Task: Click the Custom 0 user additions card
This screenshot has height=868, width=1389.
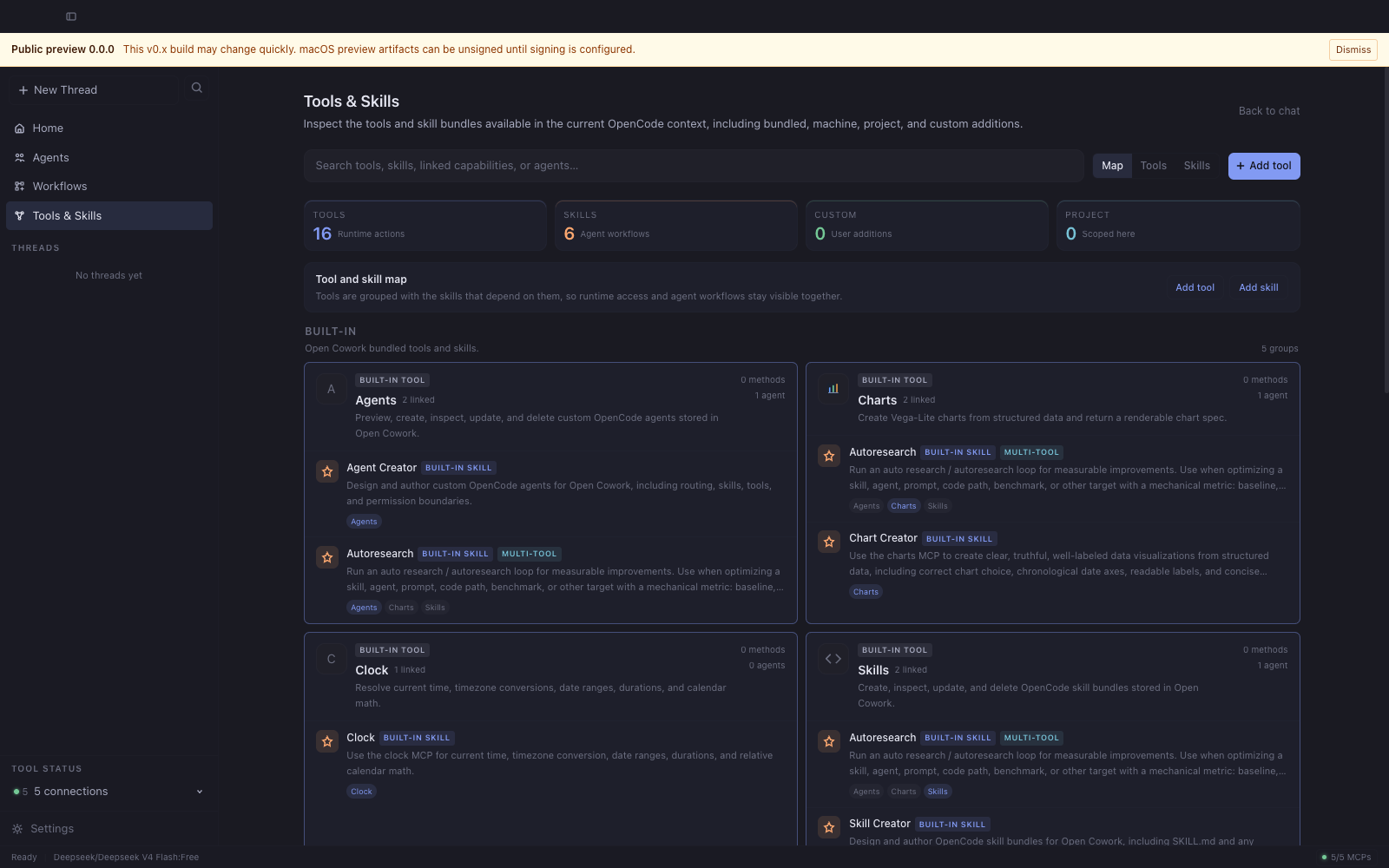Action: [x=926, y=226]
